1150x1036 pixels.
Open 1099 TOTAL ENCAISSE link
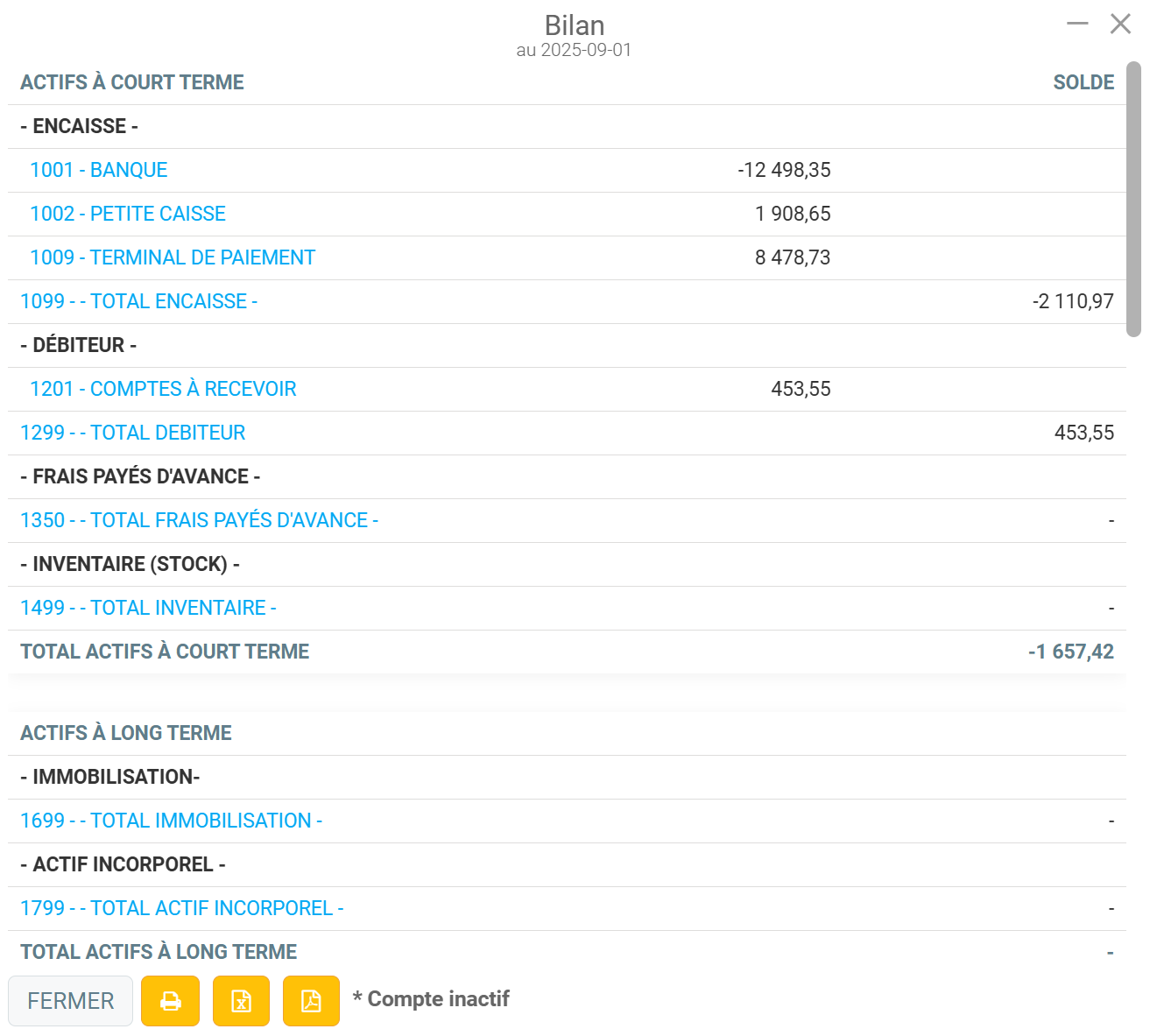(x=139, y=301)
